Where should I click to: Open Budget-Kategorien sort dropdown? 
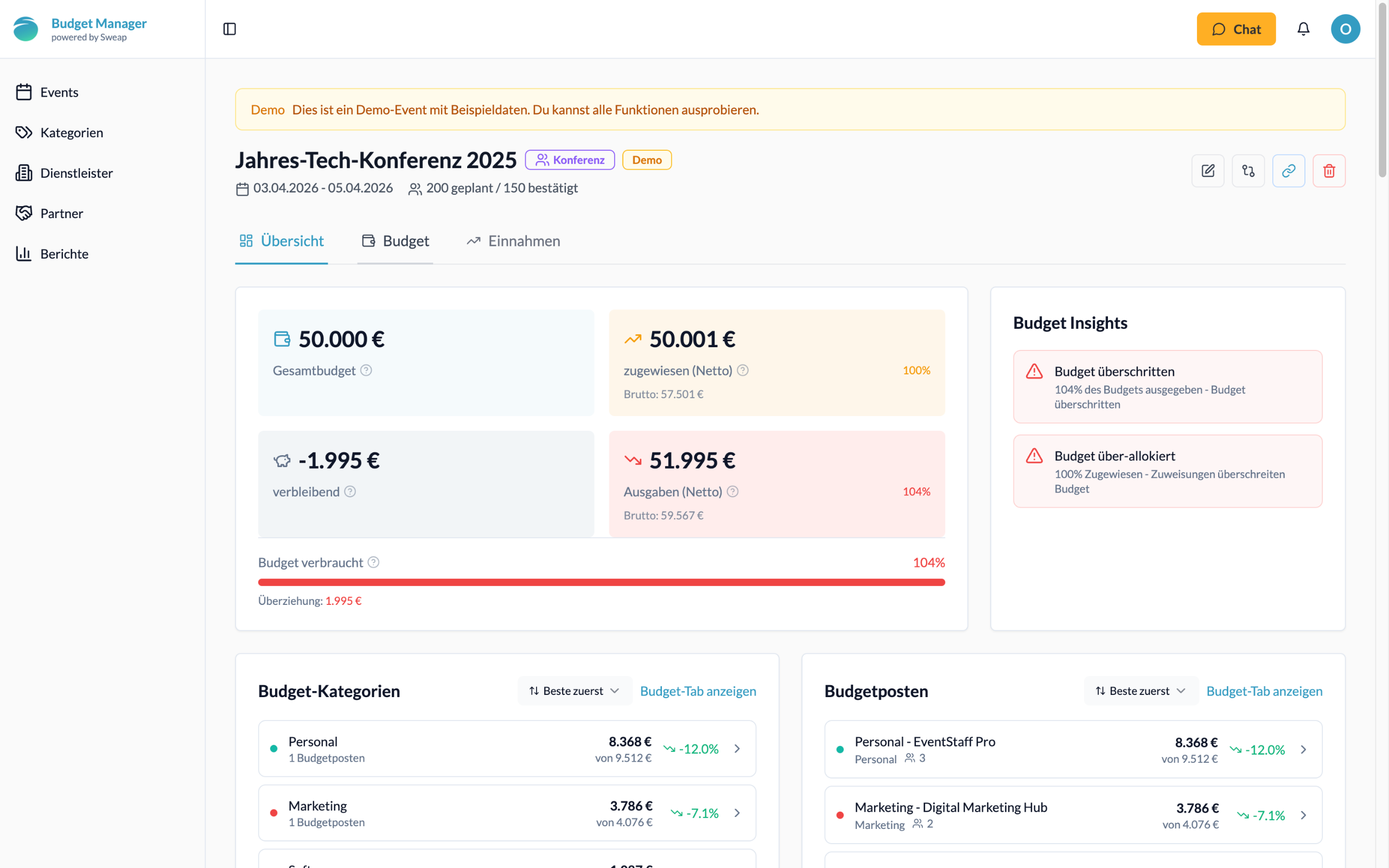(574, 691)
